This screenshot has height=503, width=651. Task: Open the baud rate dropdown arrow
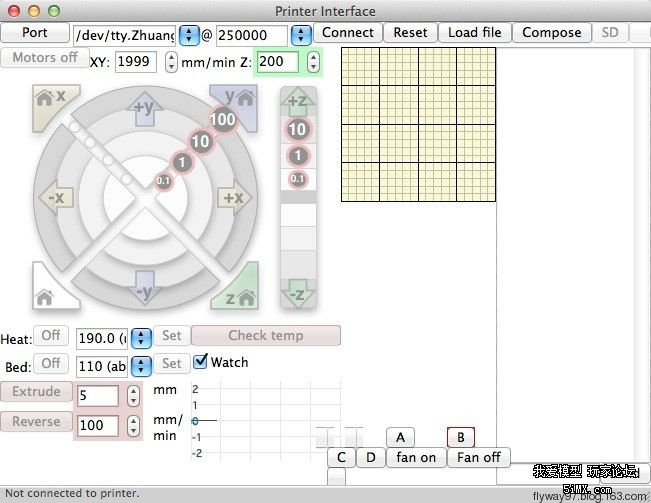point(301,35)
